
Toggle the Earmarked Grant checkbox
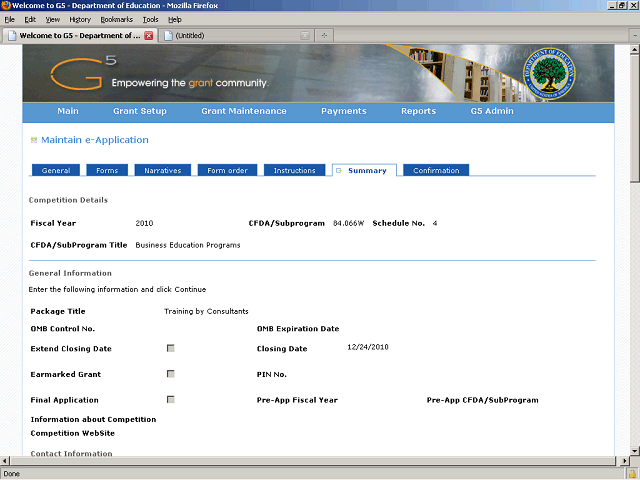coord(171,374)
